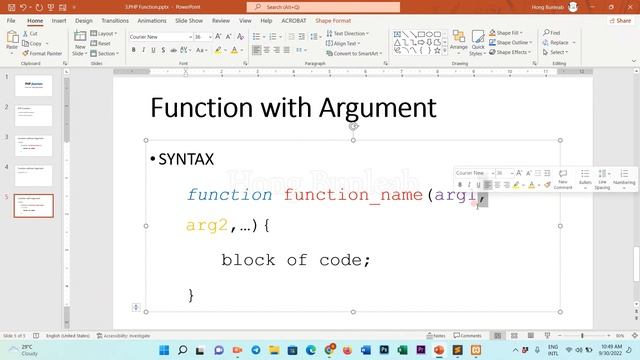Apply the ribbon text highlight color
This screenshot has height=360, width=640.
(x=218, y=50)
